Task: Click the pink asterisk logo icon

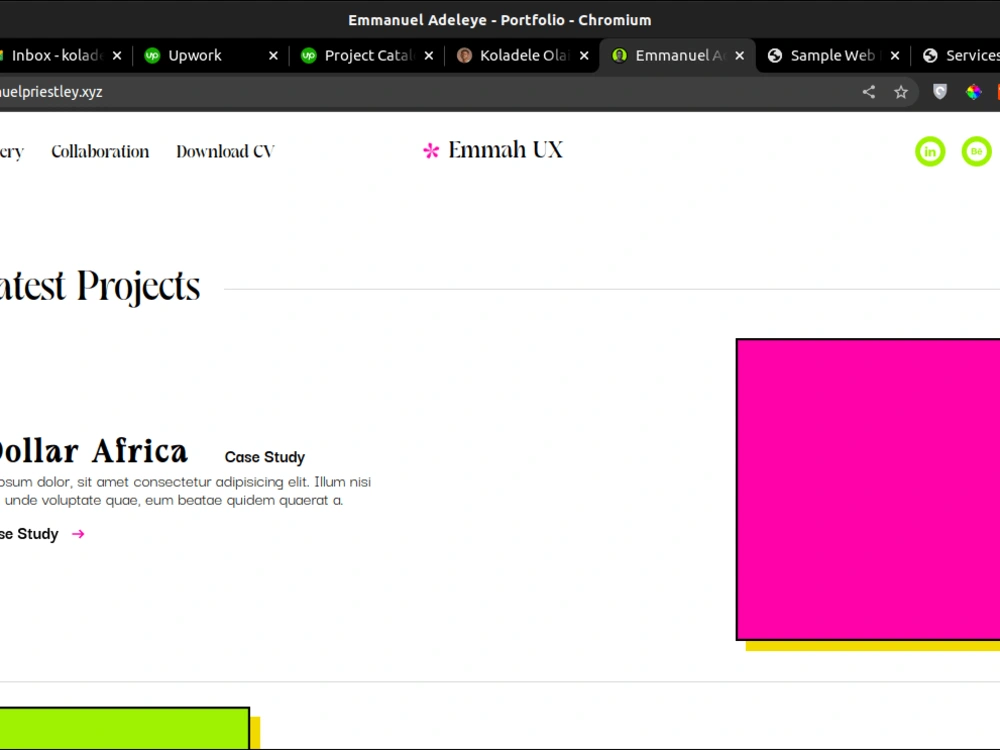Action: point(431,151)
